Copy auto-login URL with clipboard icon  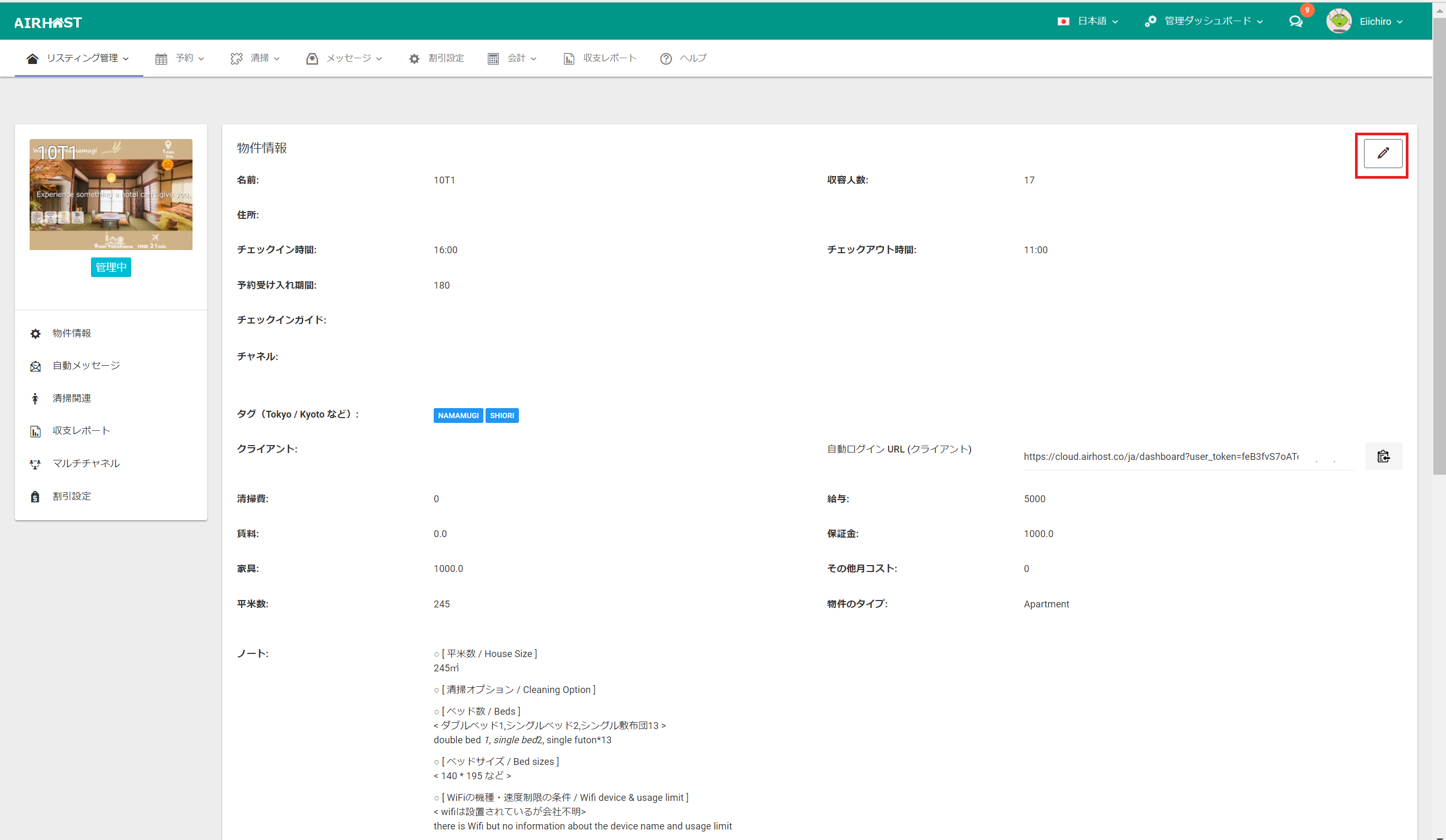(x=1383, y=456)
